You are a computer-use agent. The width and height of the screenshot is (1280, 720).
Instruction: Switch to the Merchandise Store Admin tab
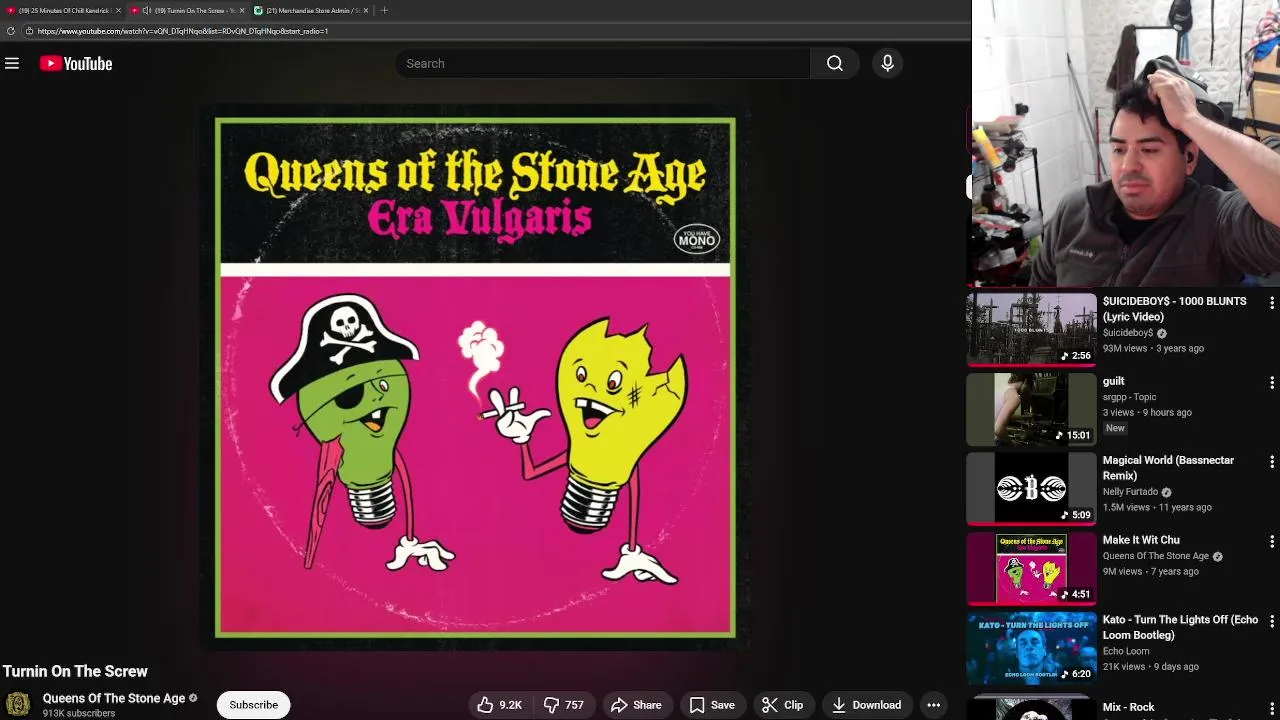tap(312, 10)
